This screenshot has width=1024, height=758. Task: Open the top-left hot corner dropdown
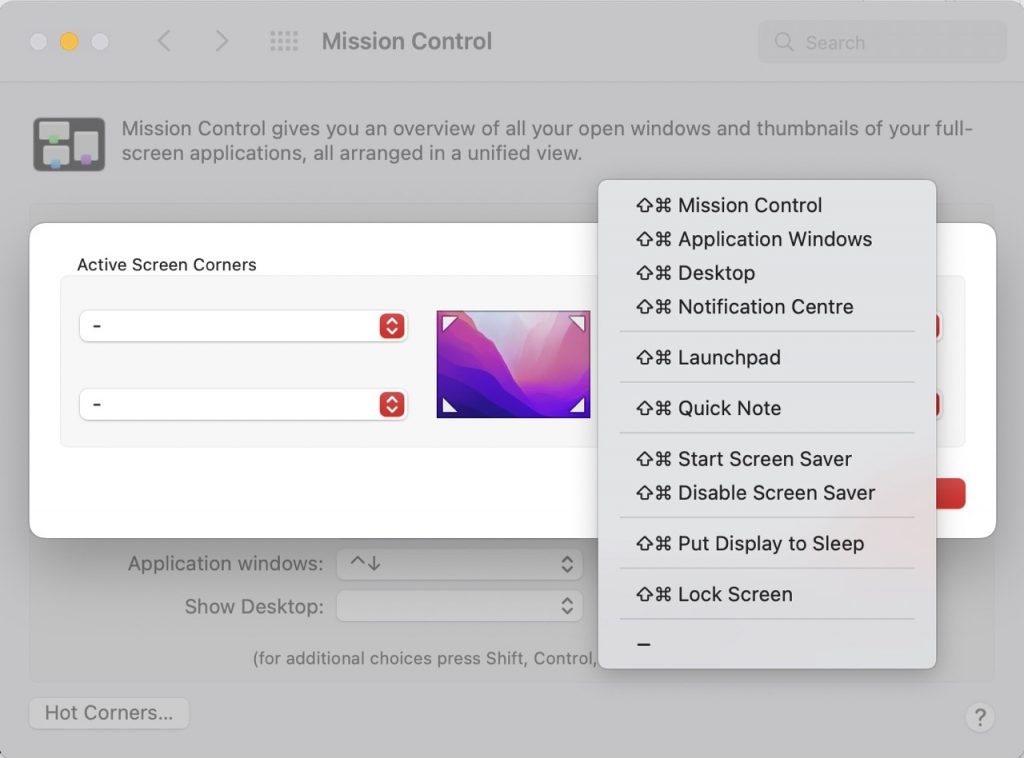pyautogui.click(x=243, y=326)
